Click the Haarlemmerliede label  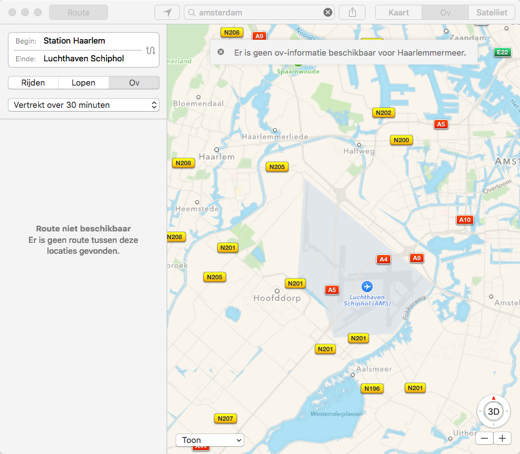pyautogui.click(x=275, y=136)
